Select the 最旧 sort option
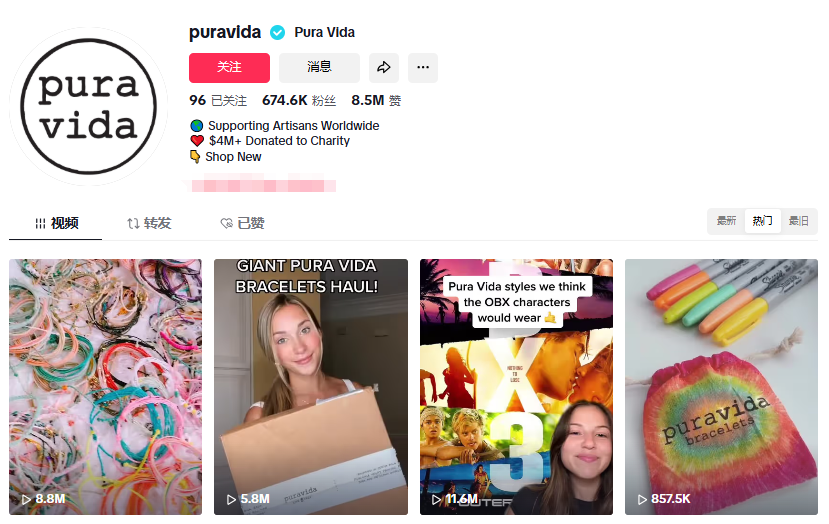Image resolution: width=829 pixels, height=524 pixels. (x=798, y=221)
